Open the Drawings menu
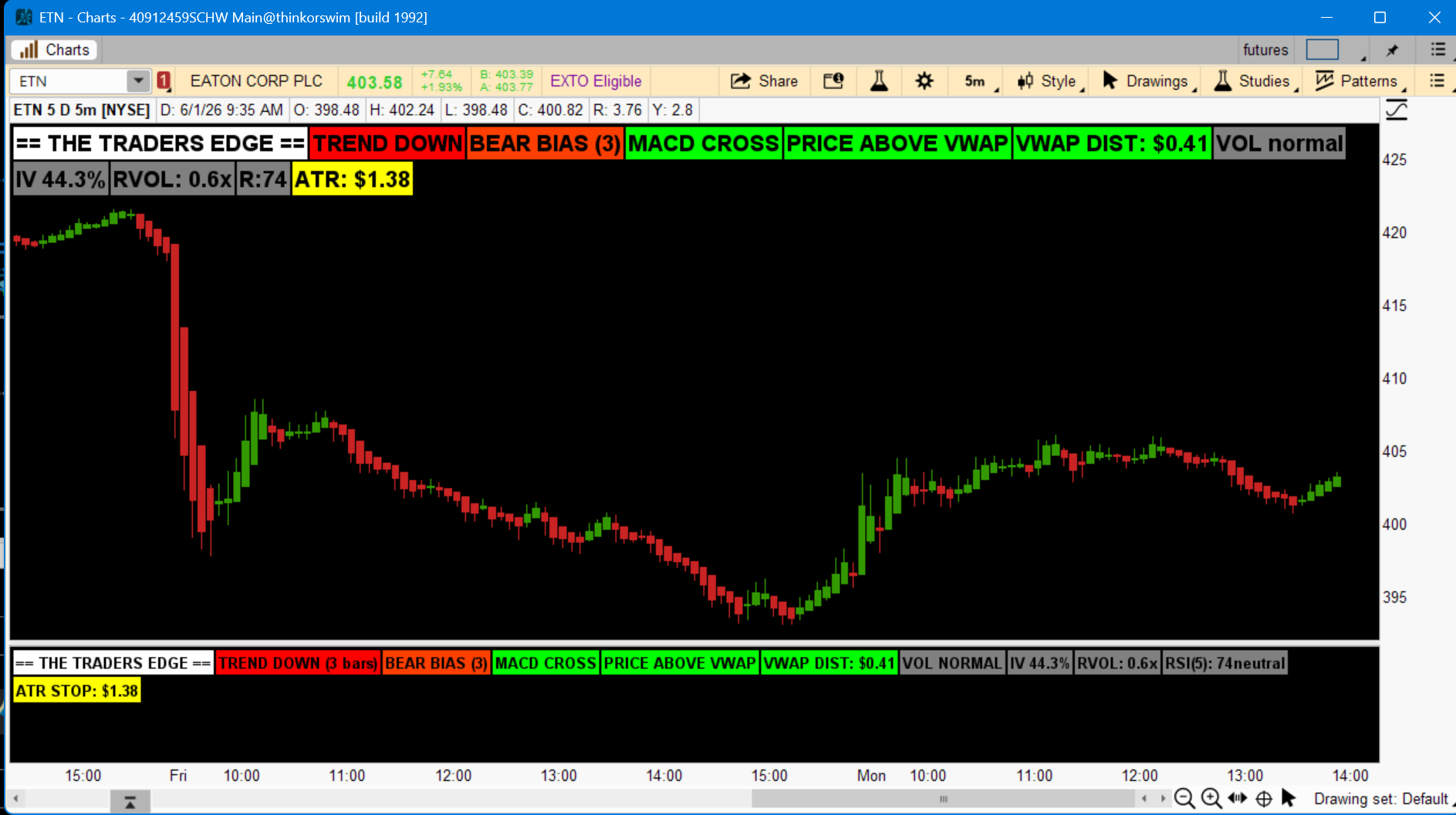 [1148, 81]
